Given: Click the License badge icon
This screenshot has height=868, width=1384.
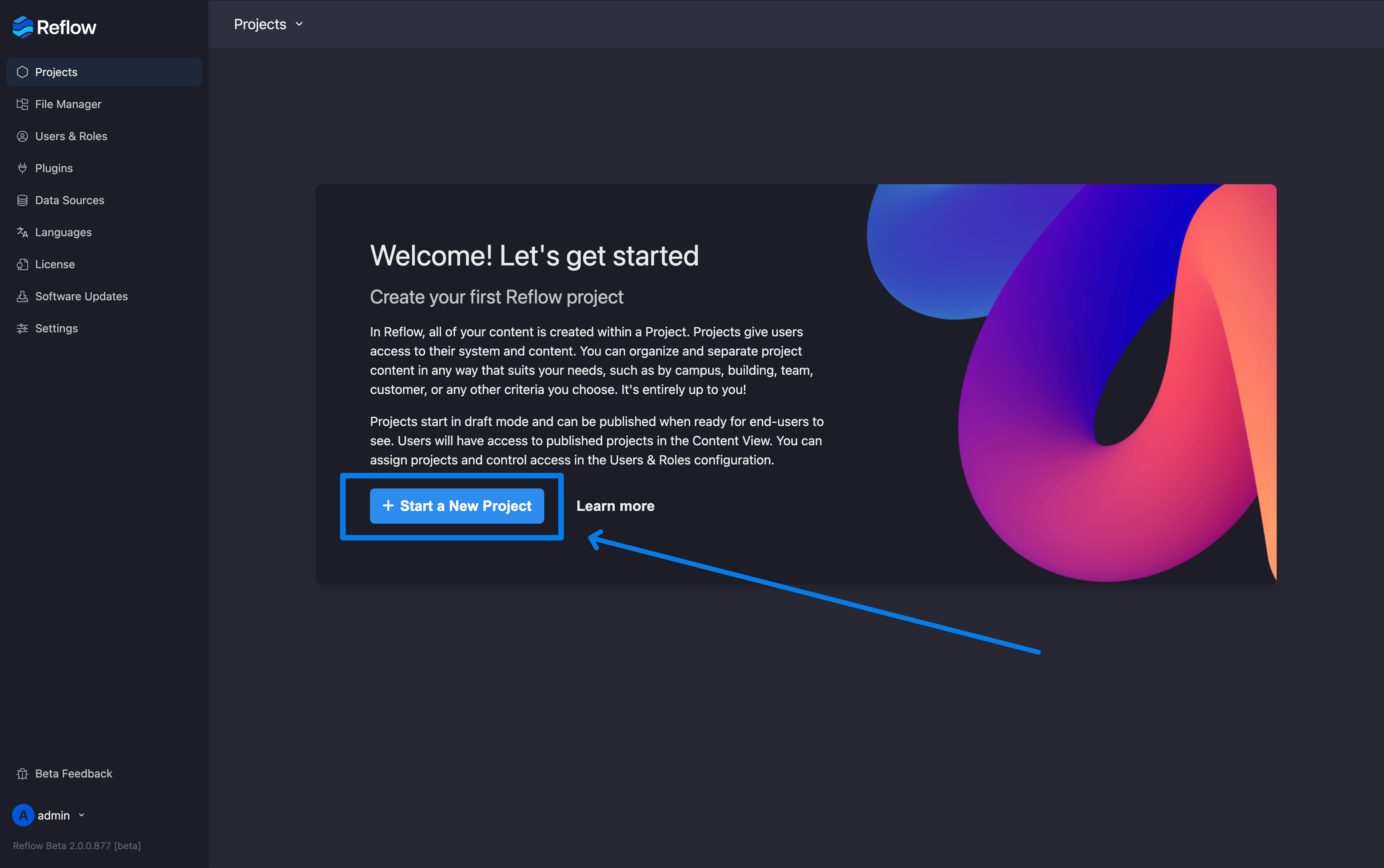Looking at the screenshot, I should [22, 264].
